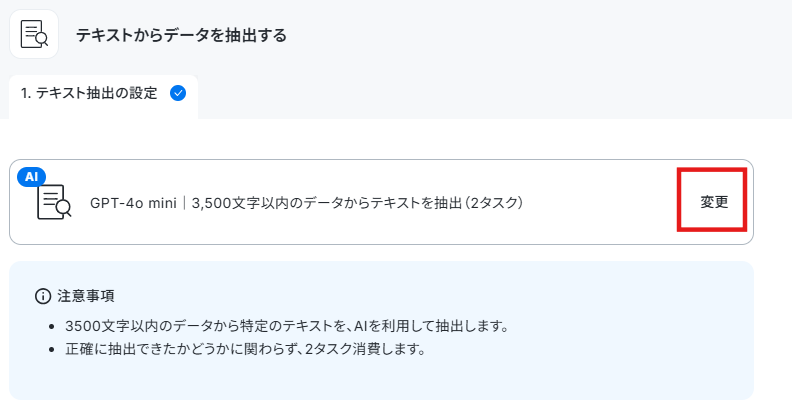The image size is (792, 420).
Task: Select the GPT-4o mini action description text
Action: [x=306, y=203]
